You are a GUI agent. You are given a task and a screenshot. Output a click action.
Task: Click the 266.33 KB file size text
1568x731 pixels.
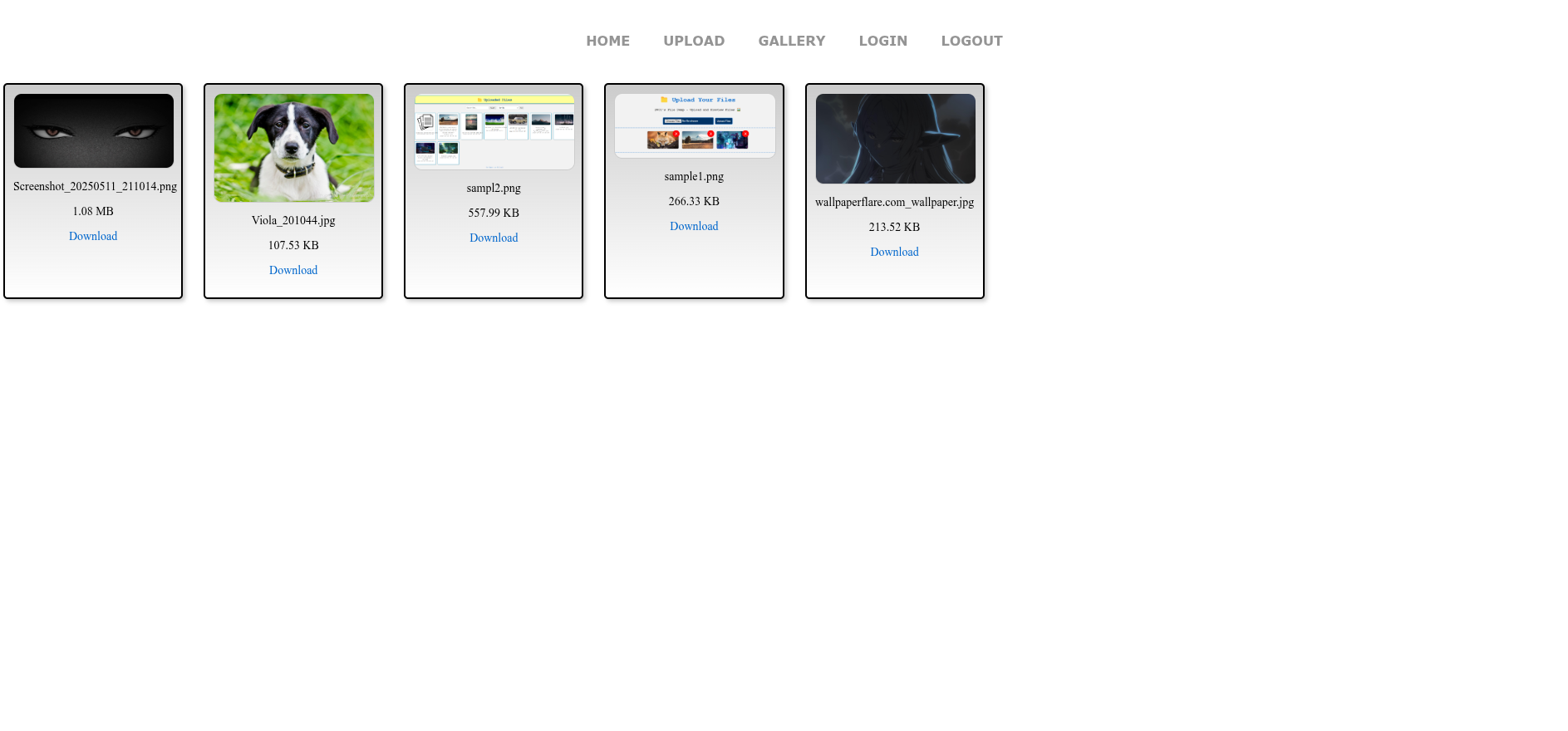point(694,201)
